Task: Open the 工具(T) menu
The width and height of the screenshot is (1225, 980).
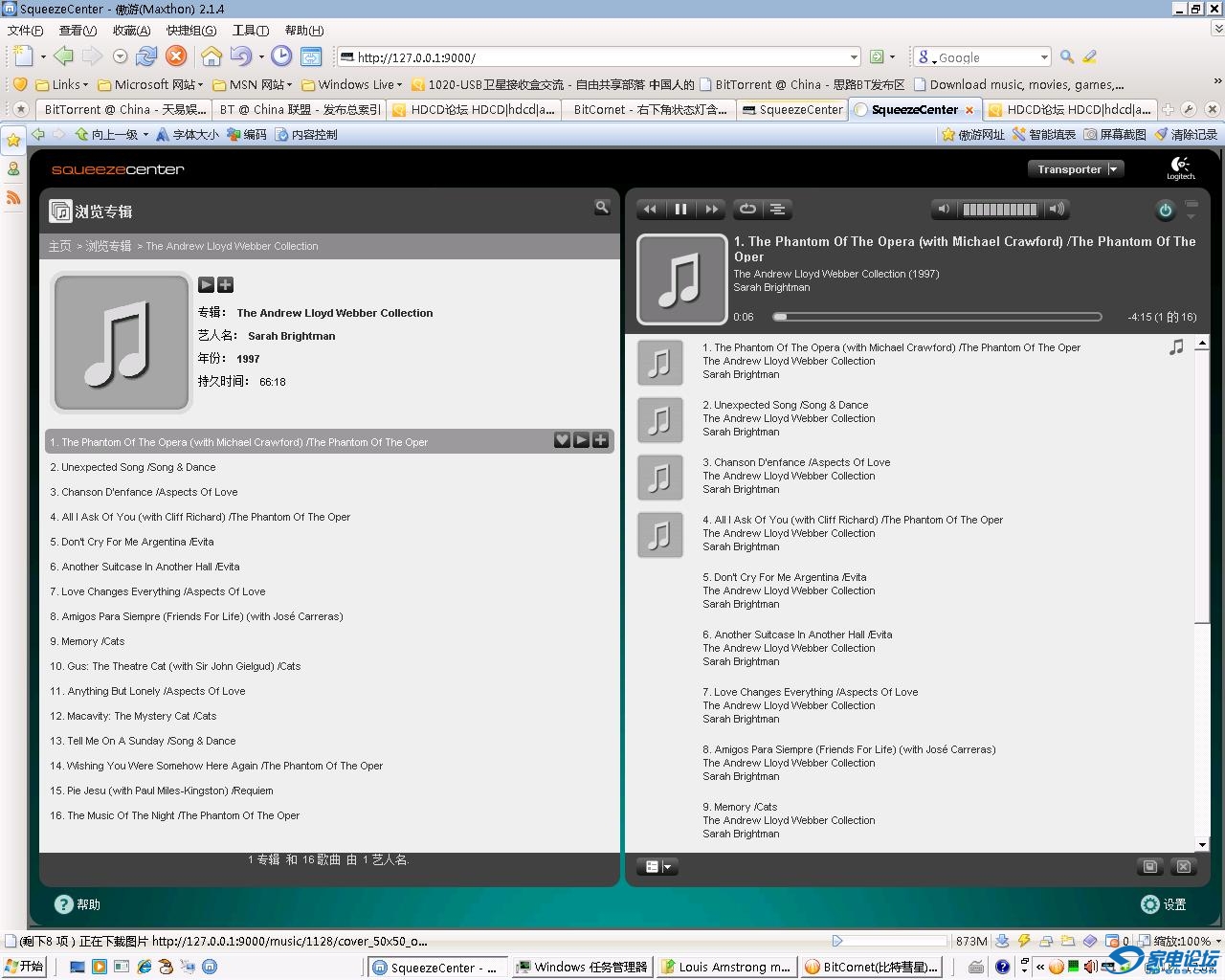Action: pyautogui.click(x=250, y=31)
